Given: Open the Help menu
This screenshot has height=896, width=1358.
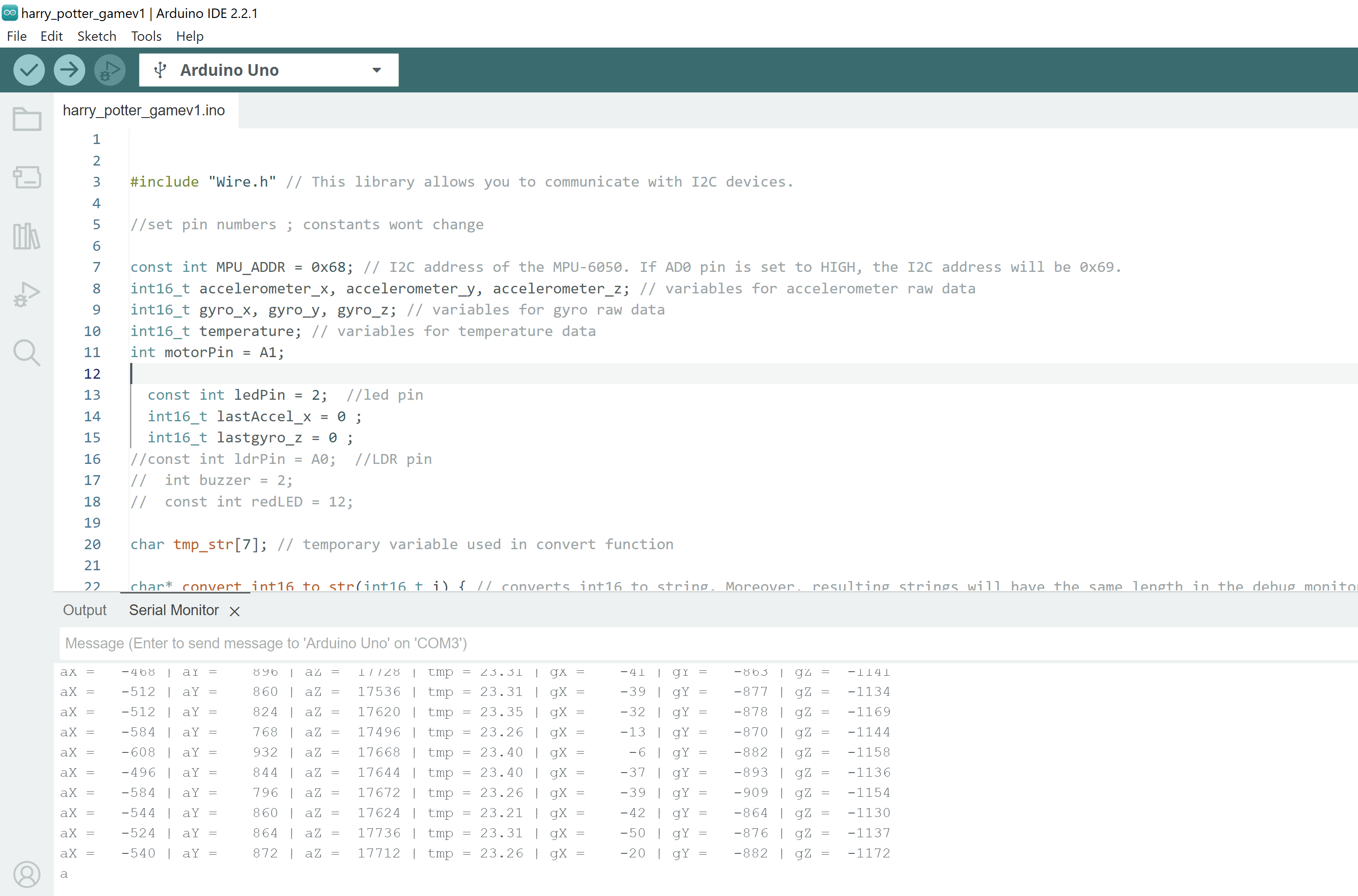Looking at the screenshot, I should (x=190, y=36).
